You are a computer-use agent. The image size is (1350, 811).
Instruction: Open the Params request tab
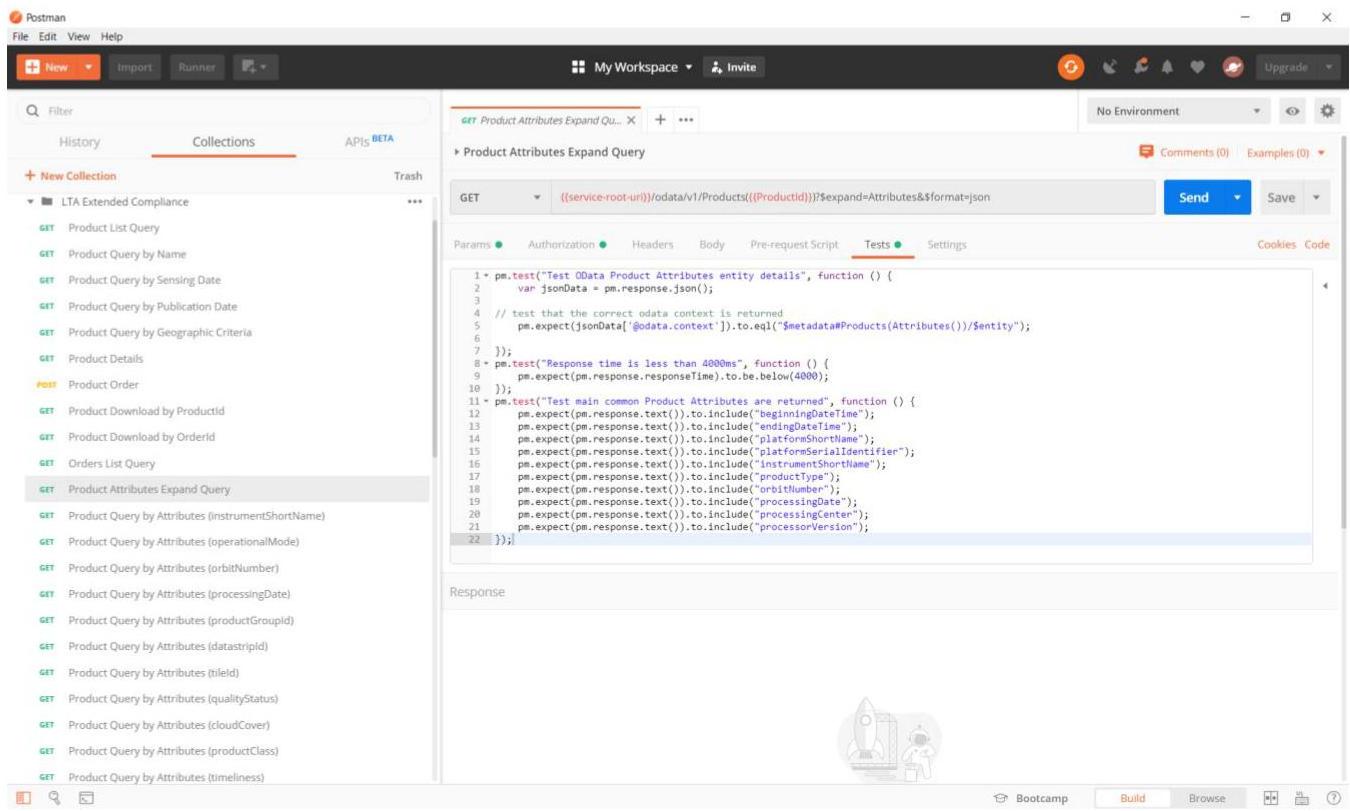[x=478, y=244]
